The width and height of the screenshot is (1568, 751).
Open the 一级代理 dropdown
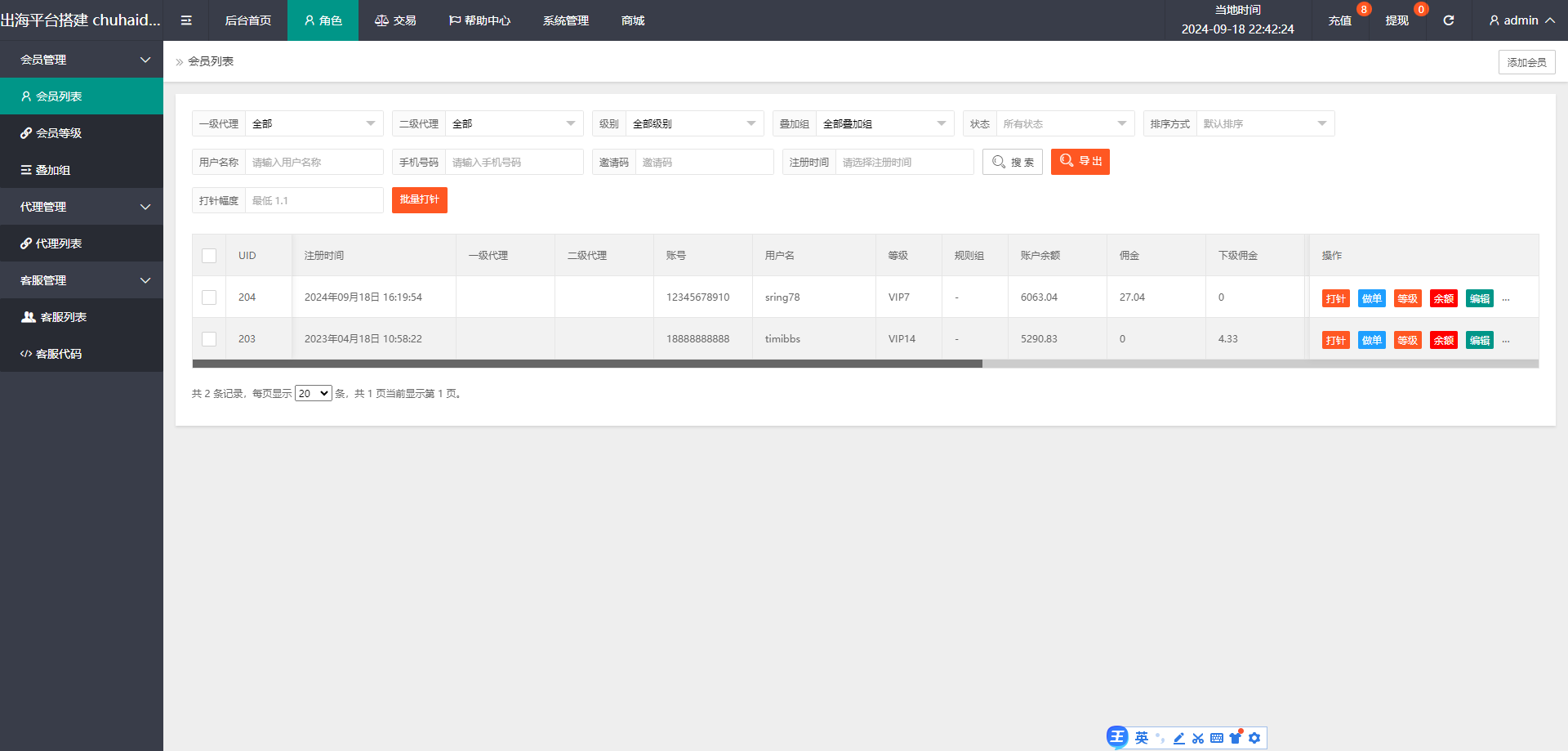pyautogui.click(x=314, y=123)
